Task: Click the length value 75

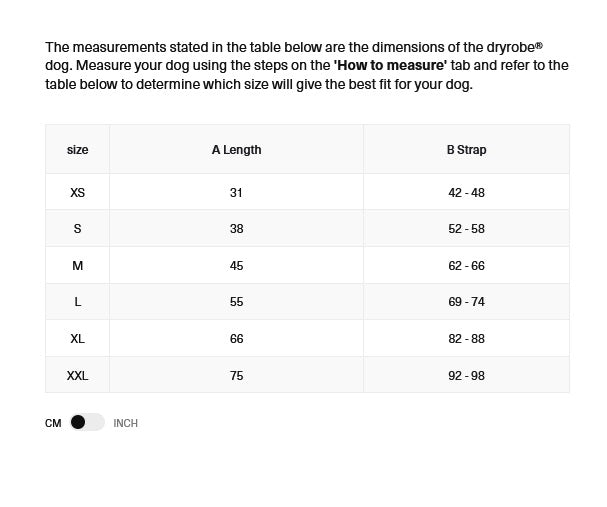Action: (x=236, y=376)
